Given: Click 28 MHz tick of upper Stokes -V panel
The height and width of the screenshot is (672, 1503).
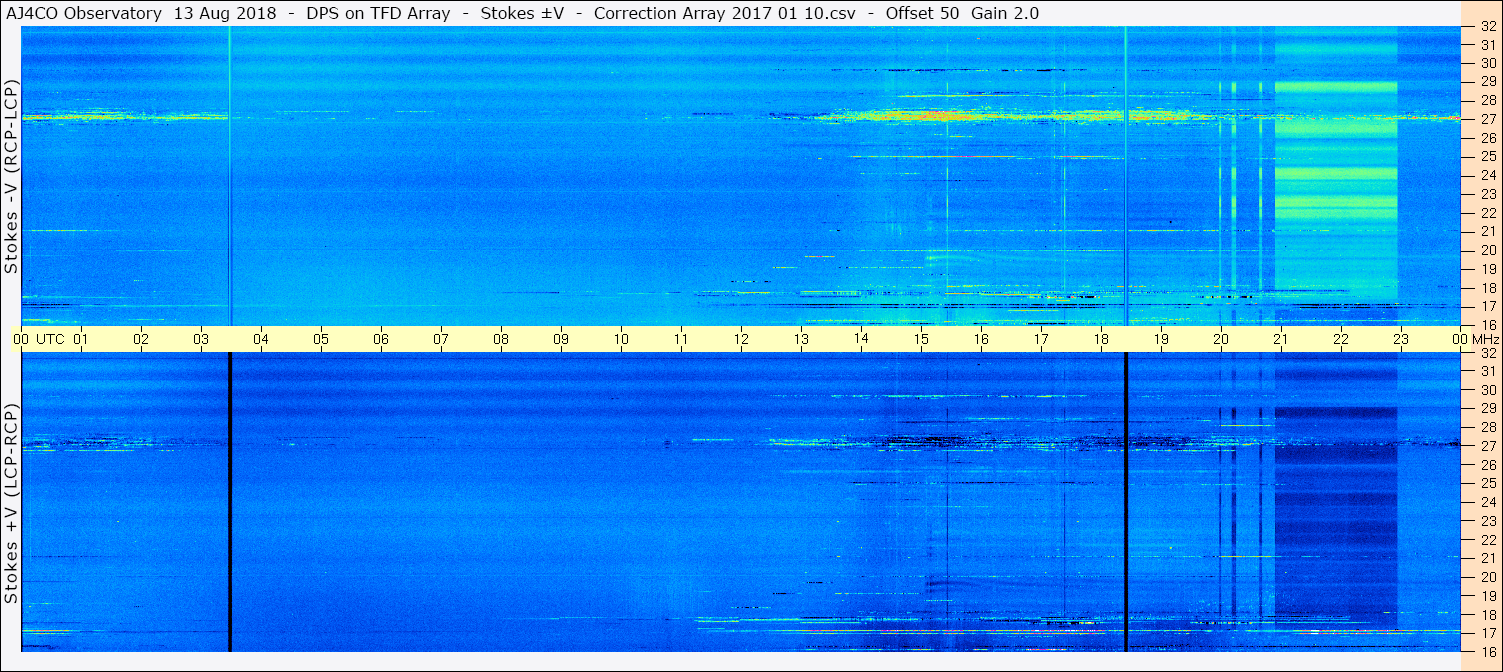Looking at the screenshot, I should pyautogui.click(x=1487, y=100).
